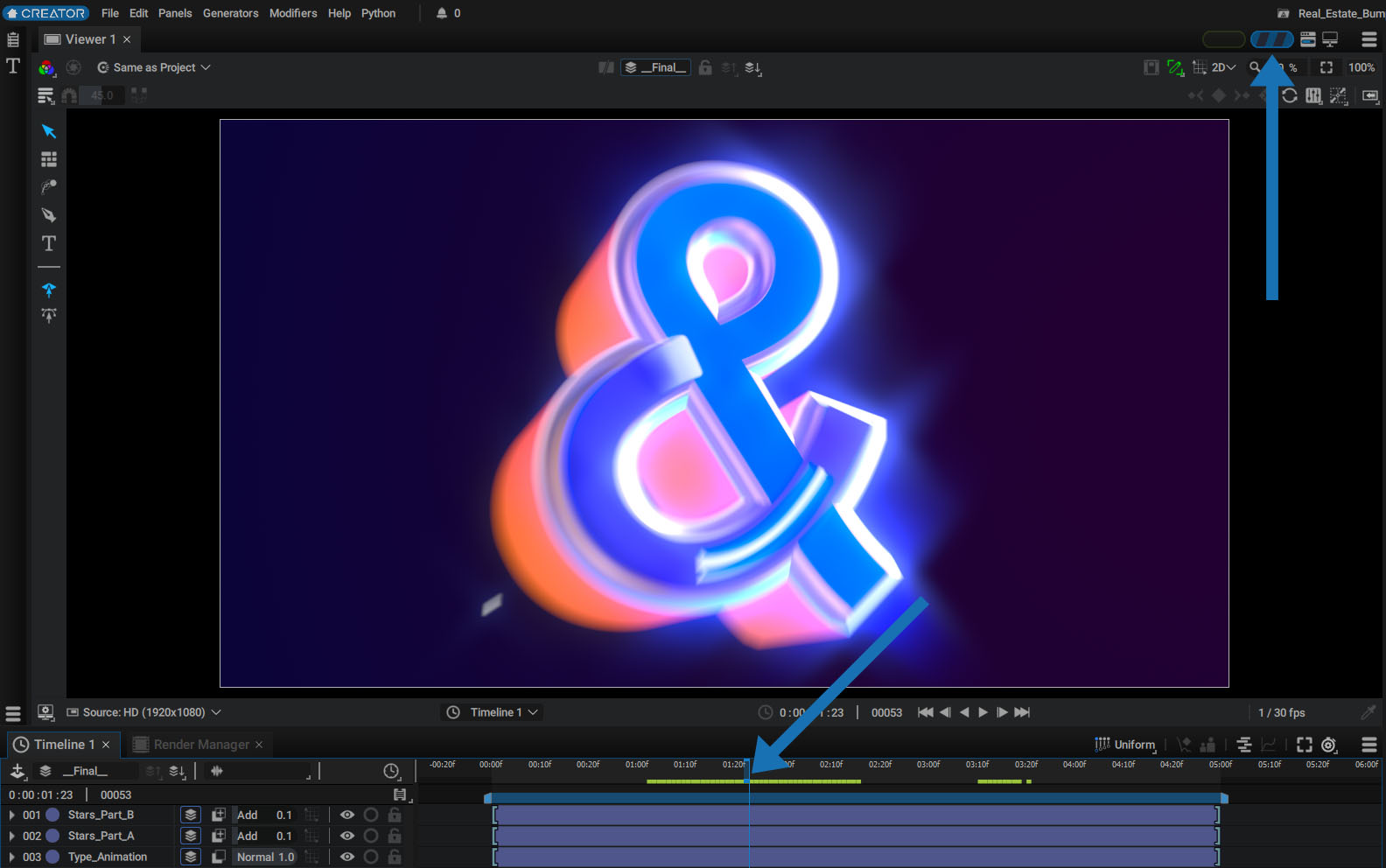Select the grid layout tool in viewer toolbar

click(49, 159)
